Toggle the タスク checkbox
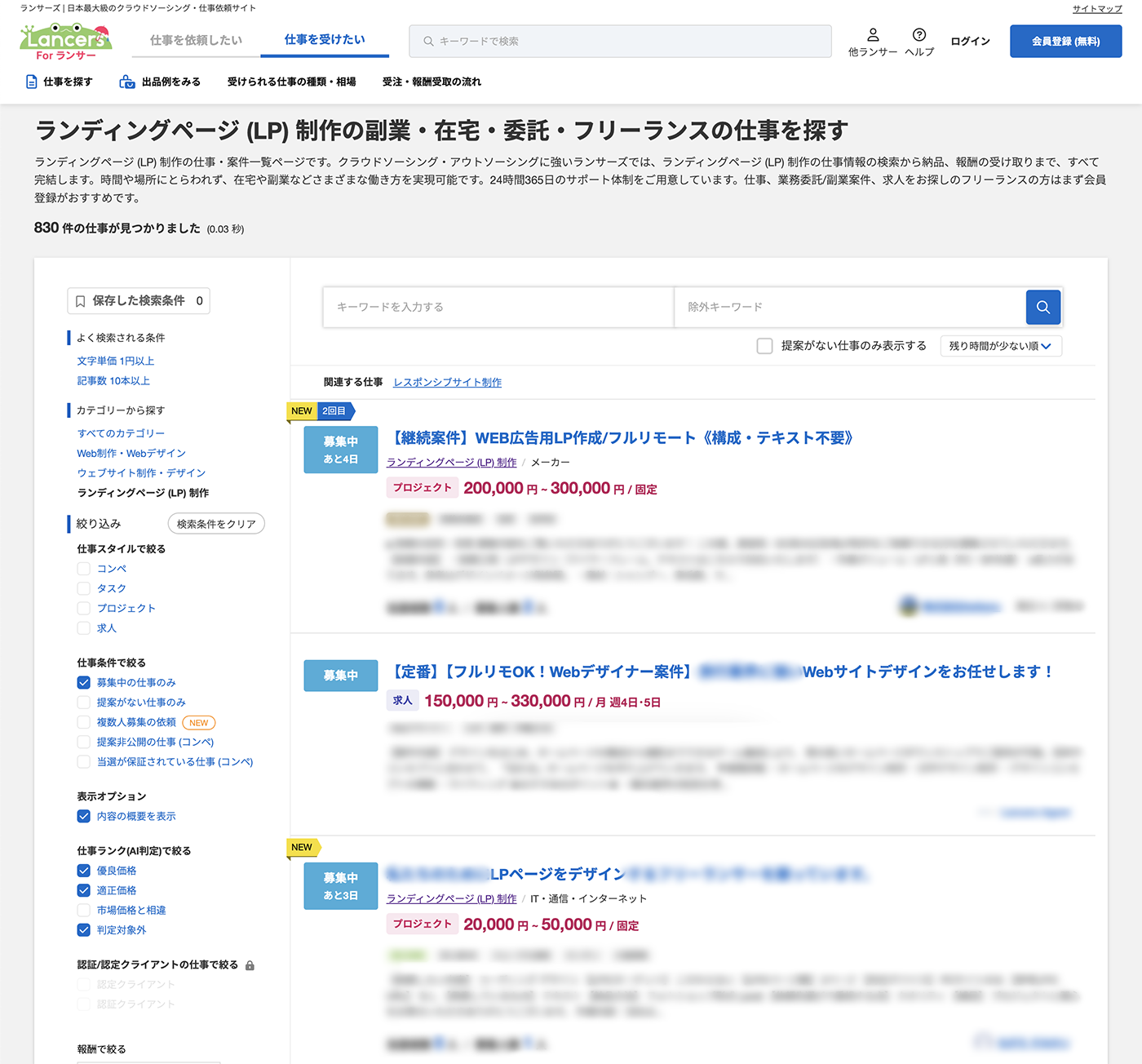The width and height of the screenshot is (1142, 1064). tap(83, 588)
